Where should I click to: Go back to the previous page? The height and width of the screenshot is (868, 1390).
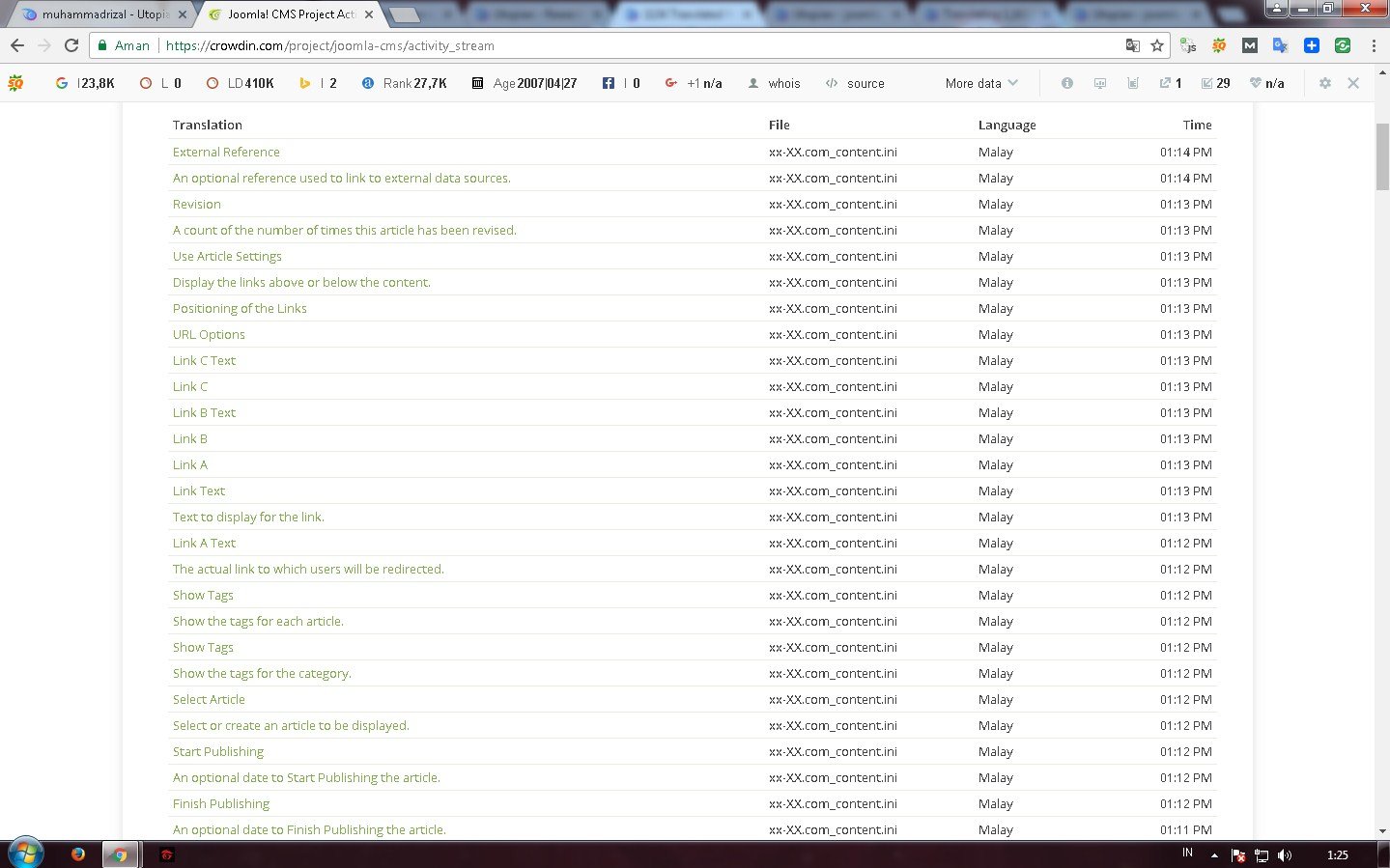[17, 45]
